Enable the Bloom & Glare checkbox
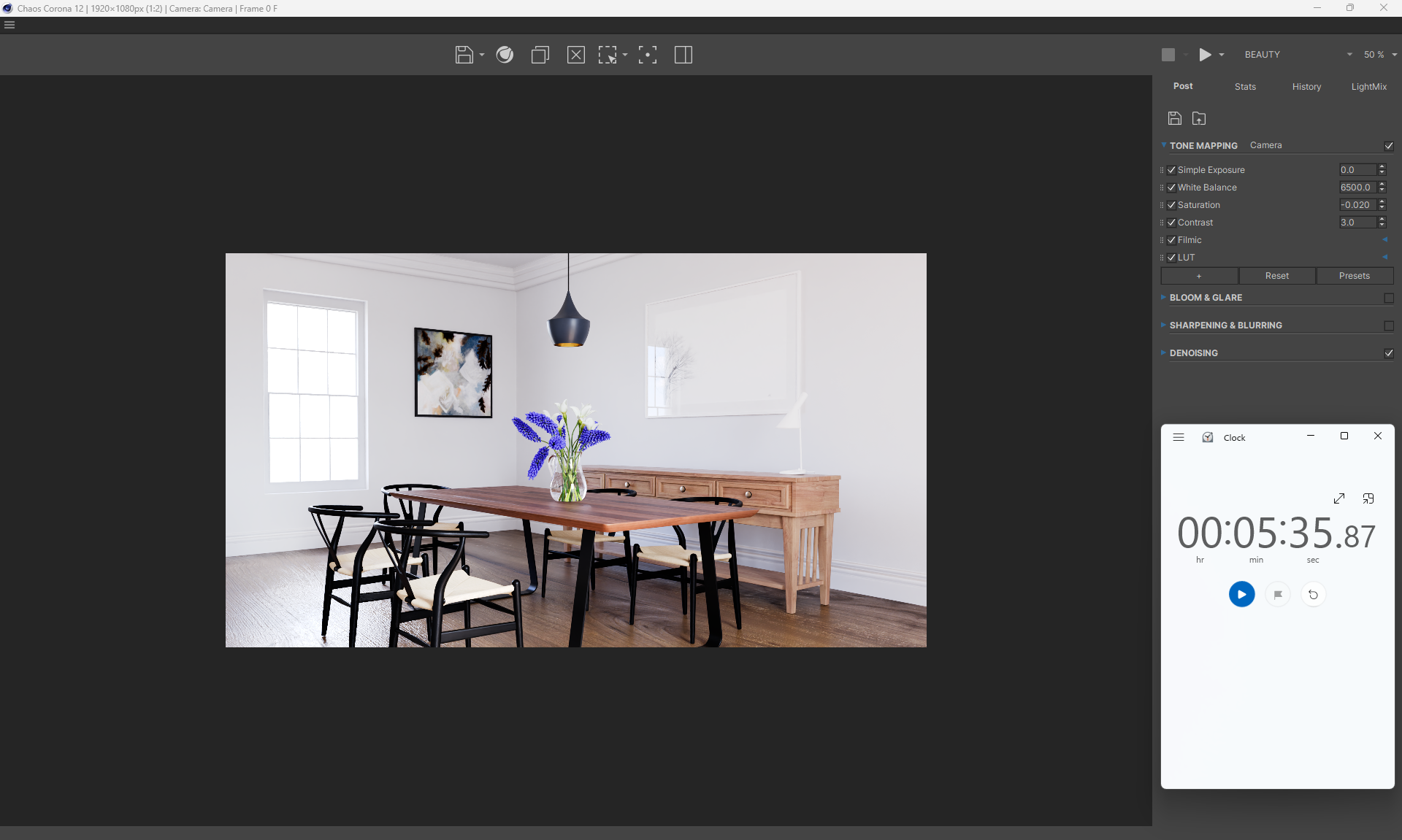 click(1389, 298)
